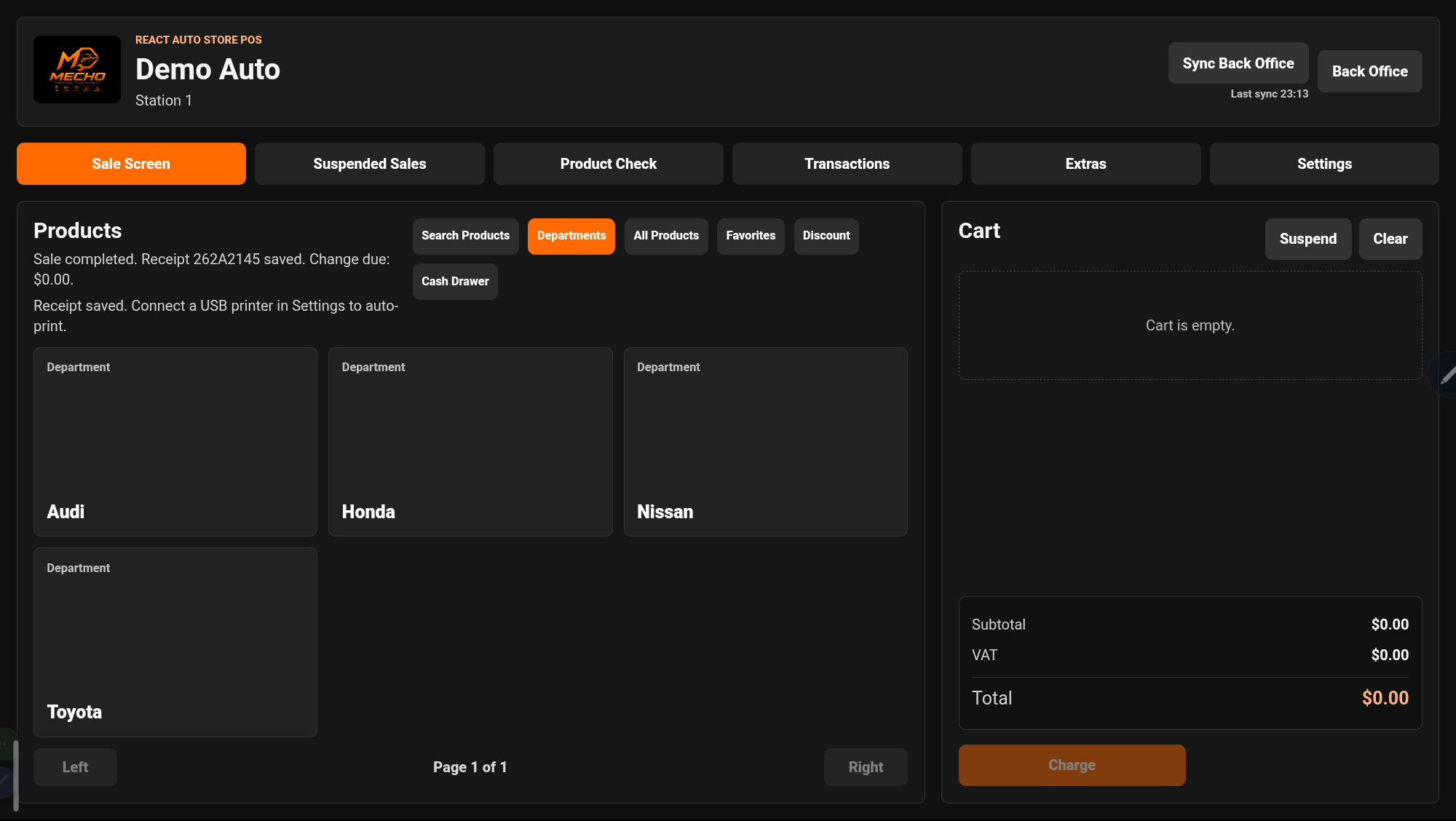Click the Products panel heading

click(78, 231)
